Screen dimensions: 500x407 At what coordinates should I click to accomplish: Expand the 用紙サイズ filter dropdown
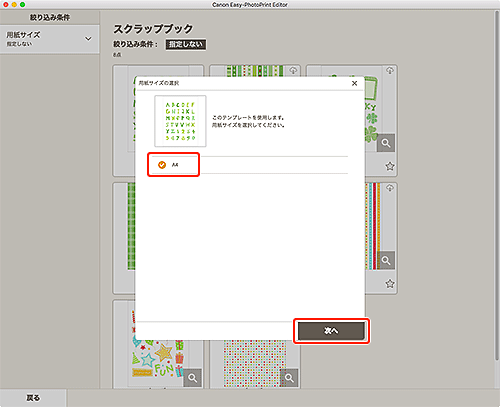coord(50,39)
